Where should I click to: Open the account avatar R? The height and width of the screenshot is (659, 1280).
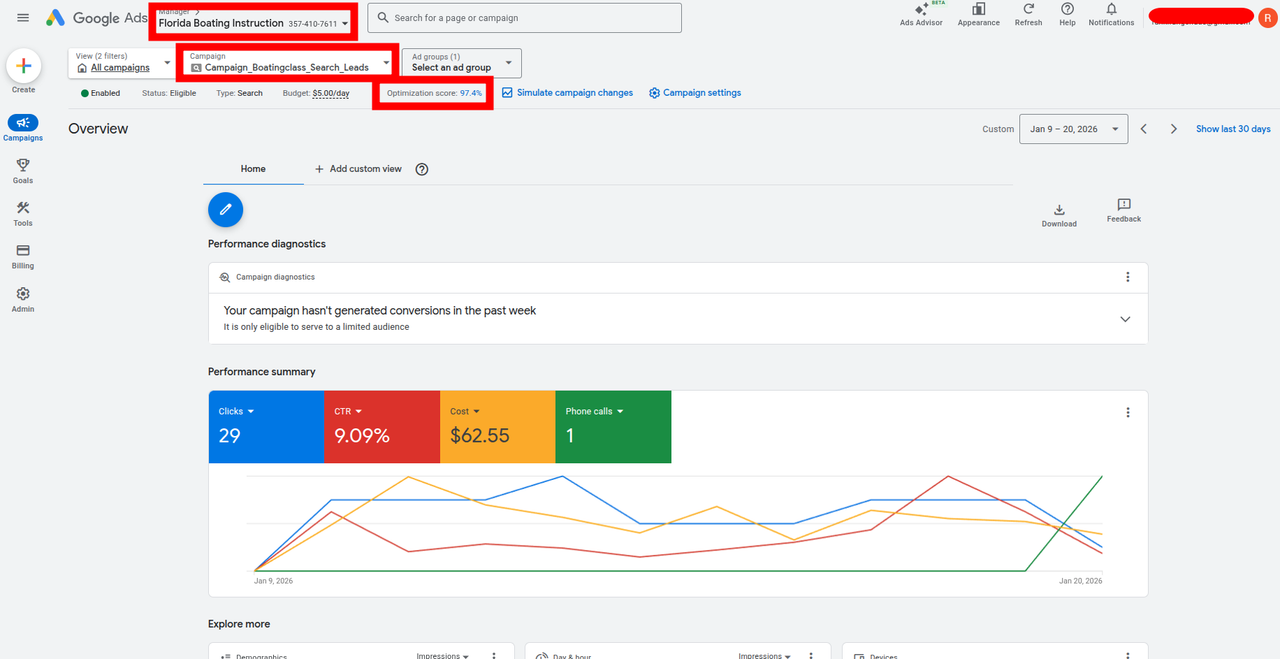coord(1267,17)
